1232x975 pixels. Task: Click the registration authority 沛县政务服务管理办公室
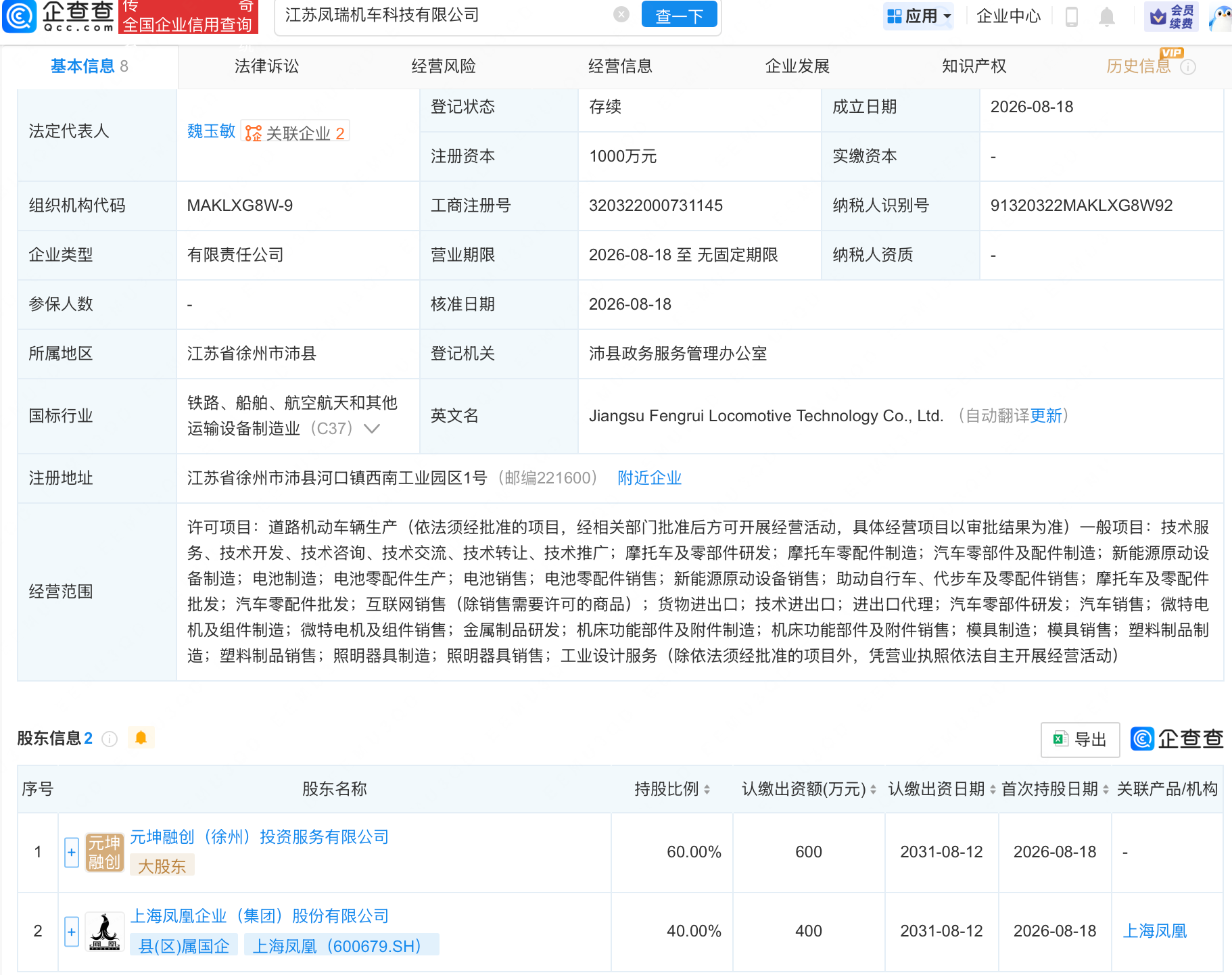pyautogui.click(x=678, y=354)
